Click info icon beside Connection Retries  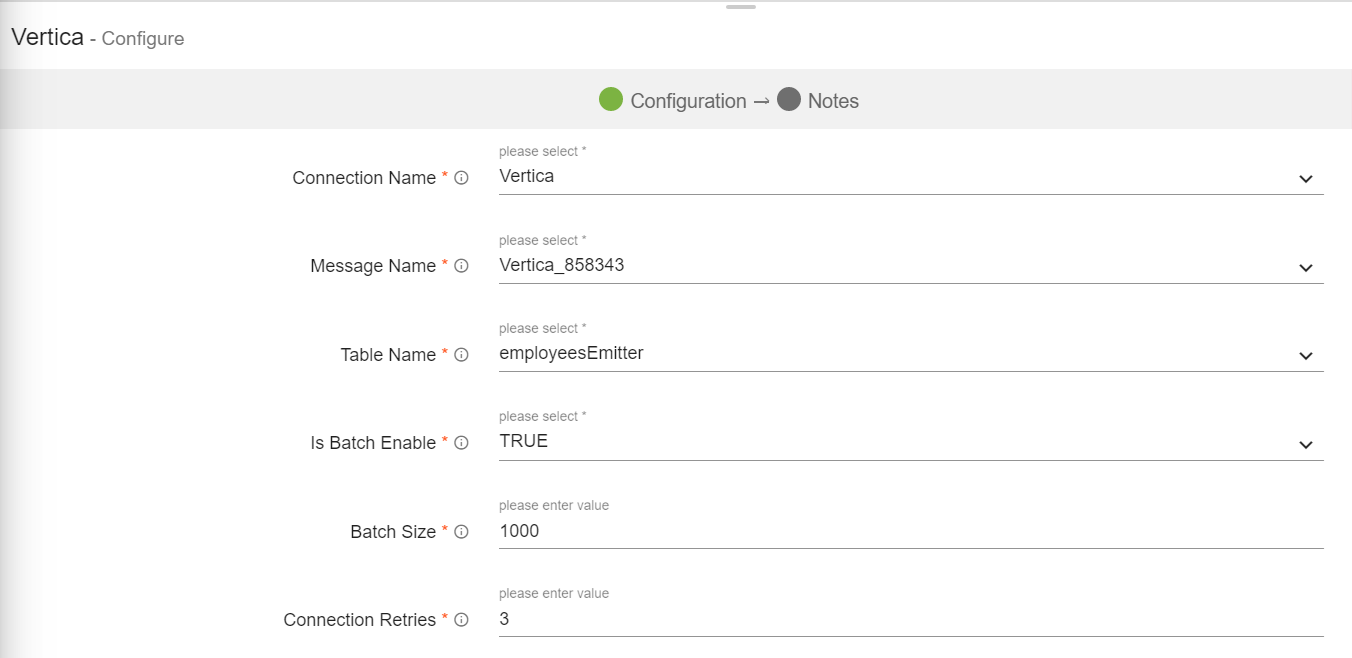(461, 620)
